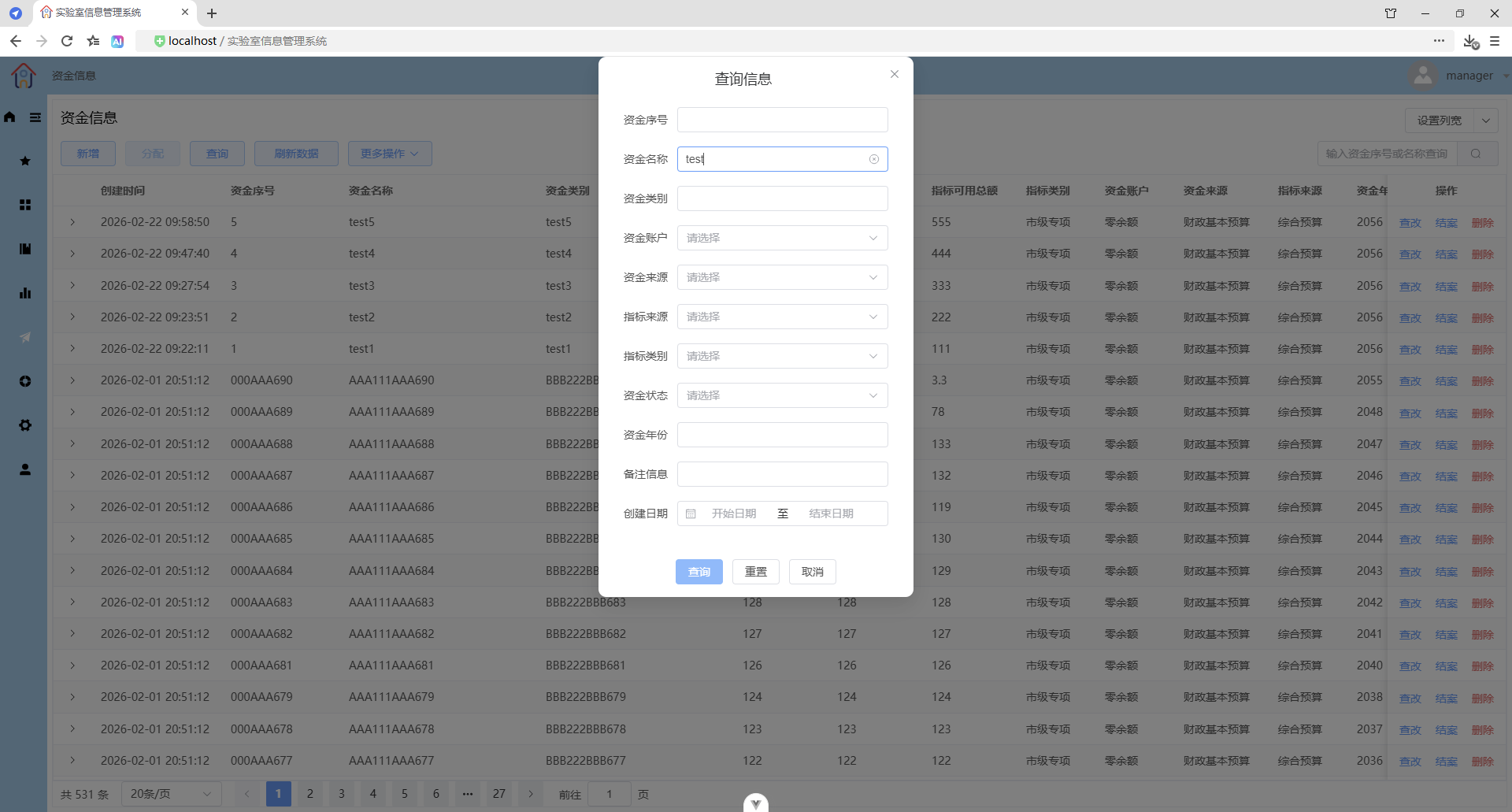Focus the 资金序号 input field
This screenshot has height=812, width=1512.
coord(783,120)
